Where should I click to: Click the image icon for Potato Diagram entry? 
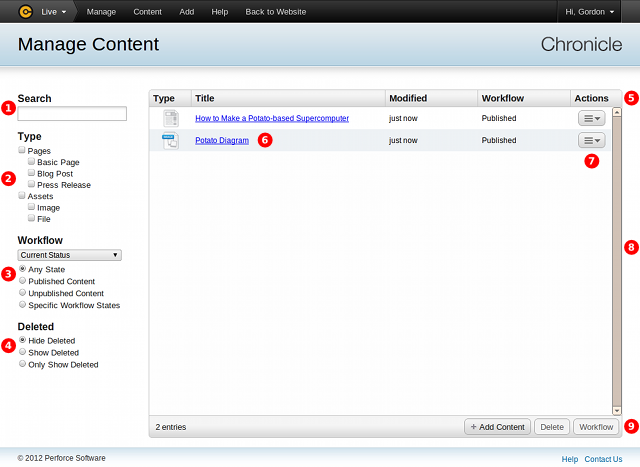170,141
